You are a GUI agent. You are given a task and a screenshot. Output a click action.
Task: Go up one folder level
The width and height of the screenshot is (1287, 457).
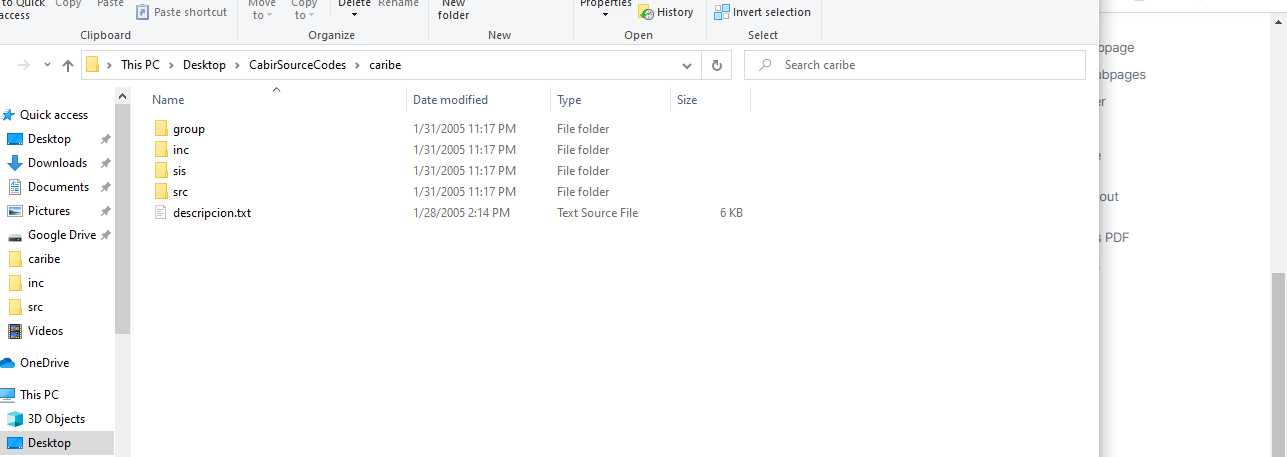tap(68, 65)
